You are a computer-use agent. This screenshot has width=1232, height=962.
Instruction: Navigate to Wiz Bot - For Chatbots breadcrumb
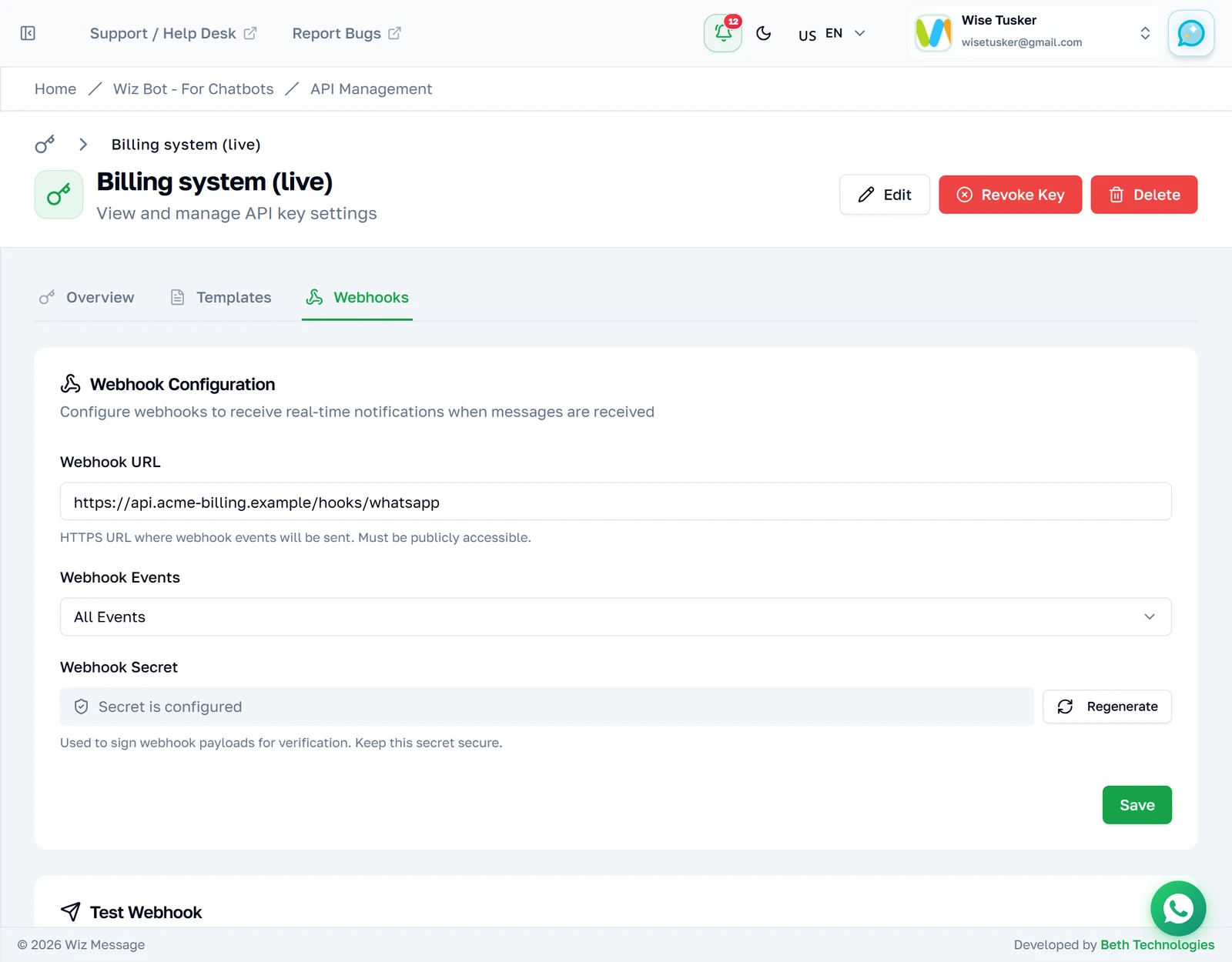(193, 89)
